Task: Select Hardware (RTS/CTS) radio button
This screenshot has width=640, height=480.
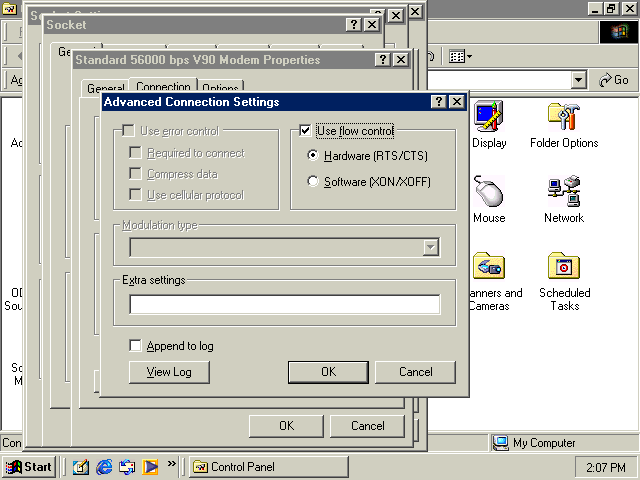Action: [313, 156]
